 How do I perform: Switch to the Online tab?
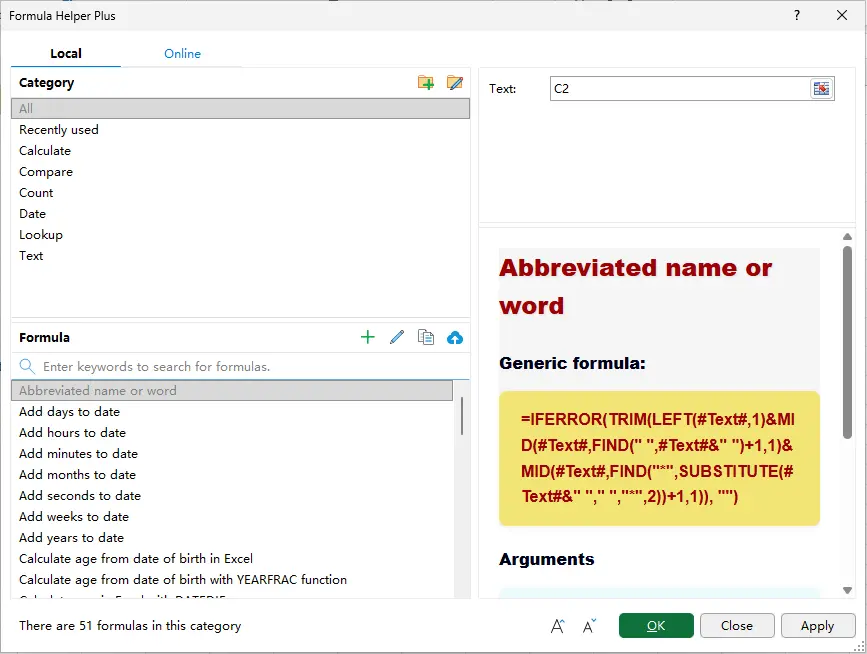[x=182, y=54]
